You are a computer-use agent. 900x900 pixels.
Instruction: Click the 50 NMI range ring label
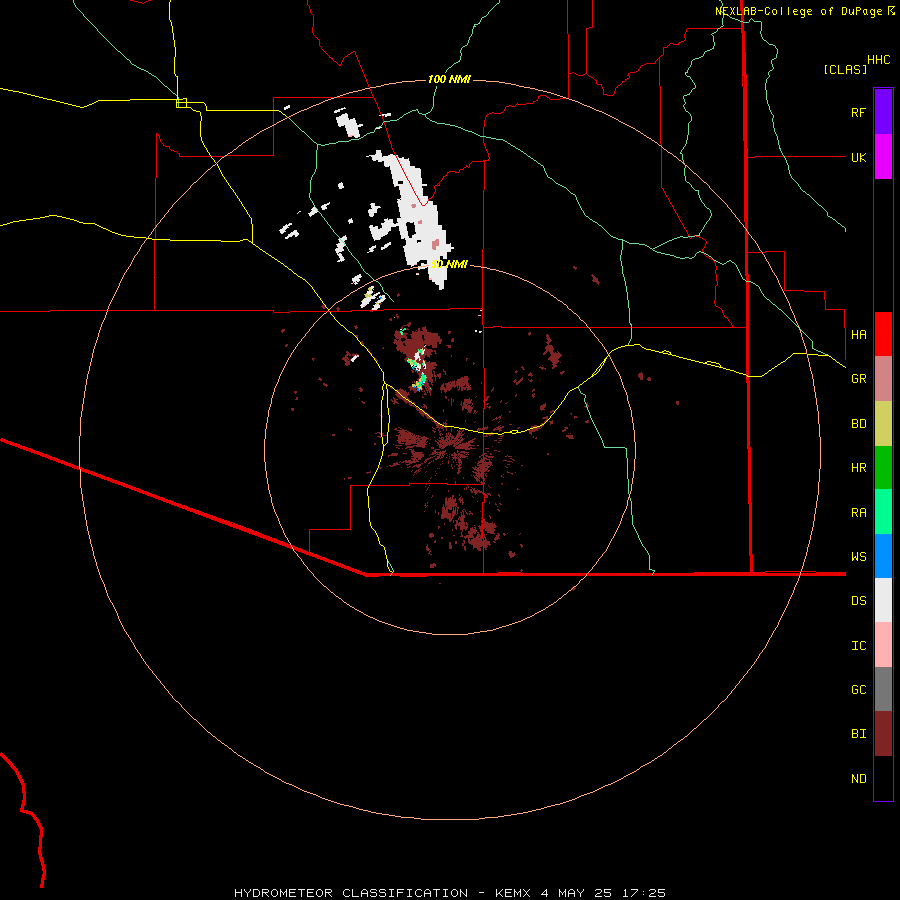tap(449, 264)
